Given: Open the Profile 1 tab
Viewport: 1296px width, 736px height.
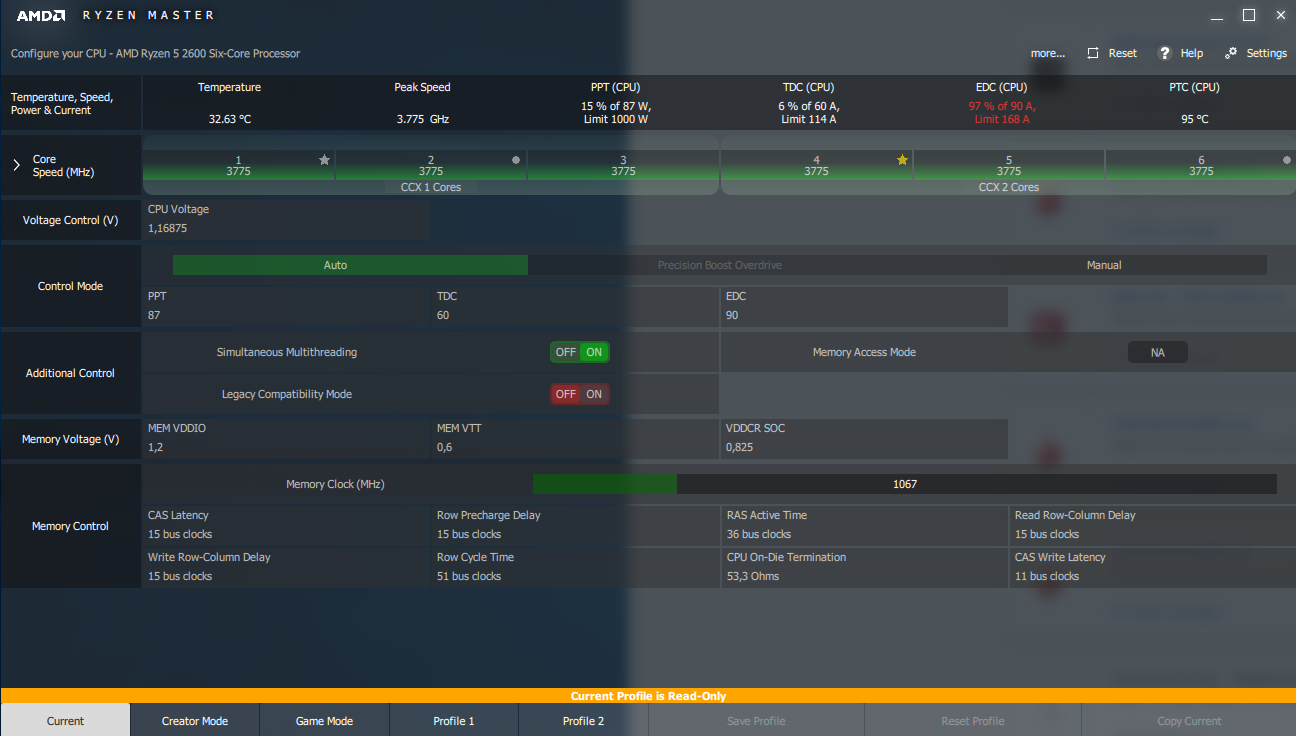Looking at the screenshot, I should pos(454,720).
